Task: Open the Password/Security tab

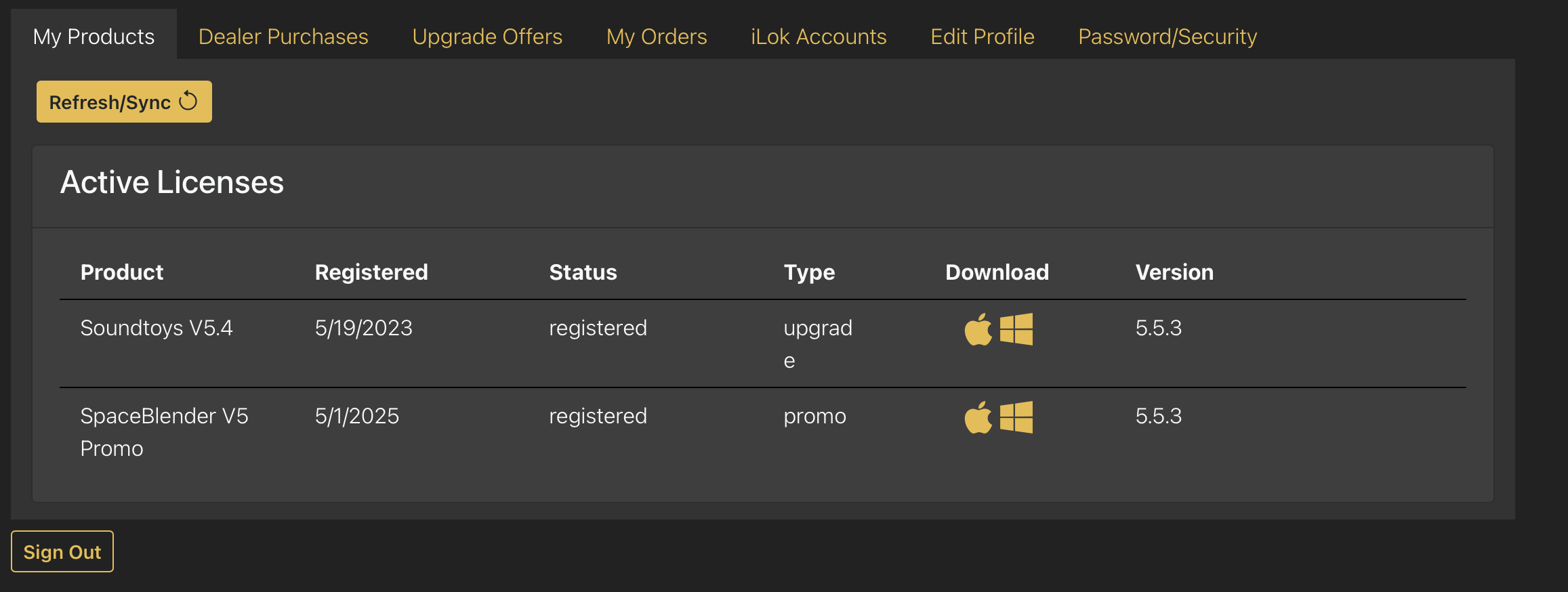Action: coord(1168,37)
